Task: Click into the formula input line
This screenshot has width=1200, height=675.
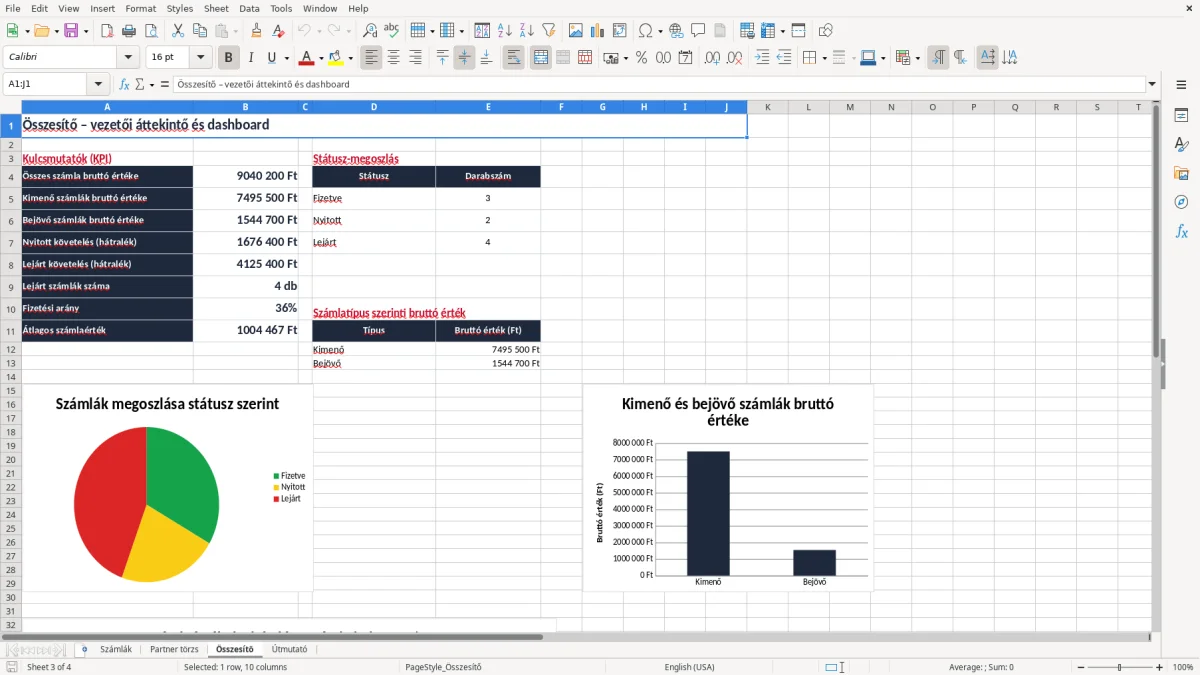Action: (x=658, y=85)
